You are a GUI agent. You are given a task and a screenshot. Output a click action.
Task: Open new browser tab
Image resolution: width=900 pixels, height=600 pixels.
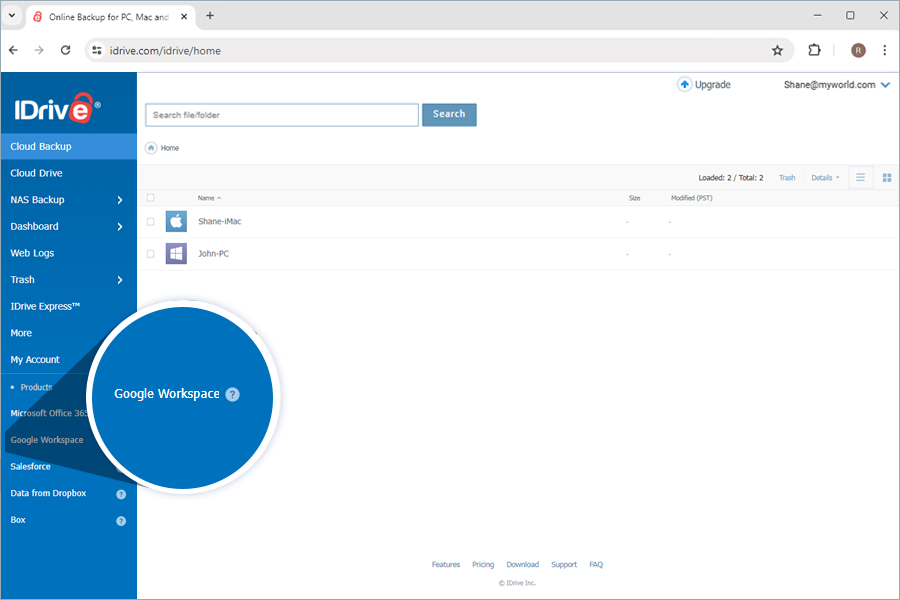(x=210, y=16)
